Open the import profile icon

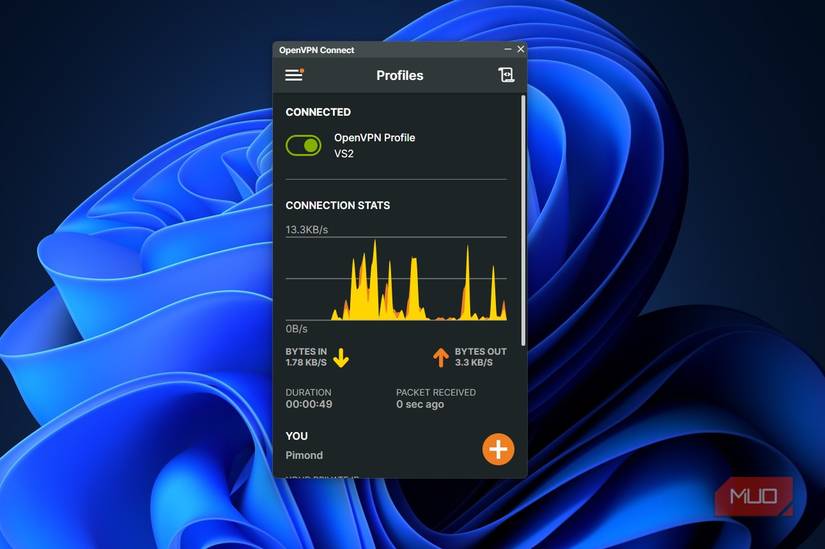pos(506,75)
